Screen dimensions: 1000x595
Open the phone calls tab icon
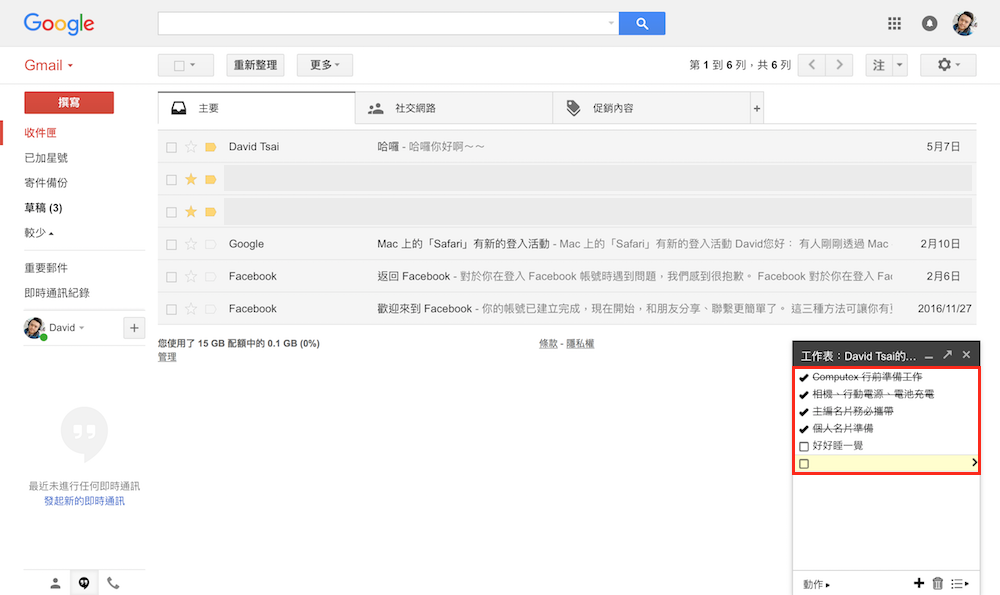(x=113, y=583)
